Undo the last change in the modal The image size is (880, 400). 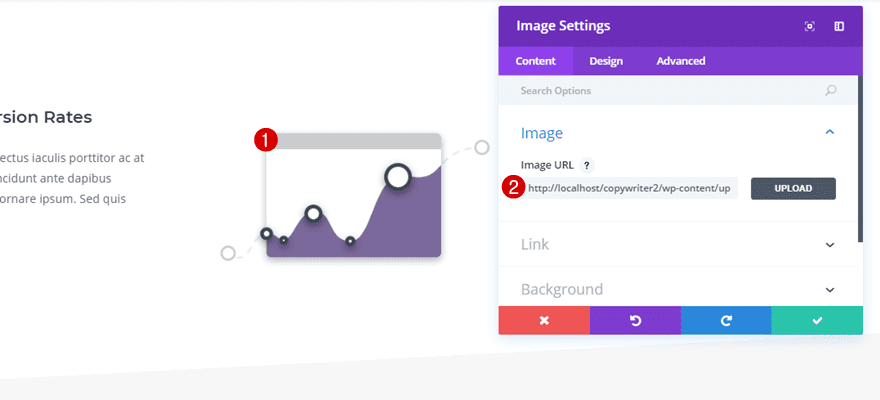click(x=635, y=320)
